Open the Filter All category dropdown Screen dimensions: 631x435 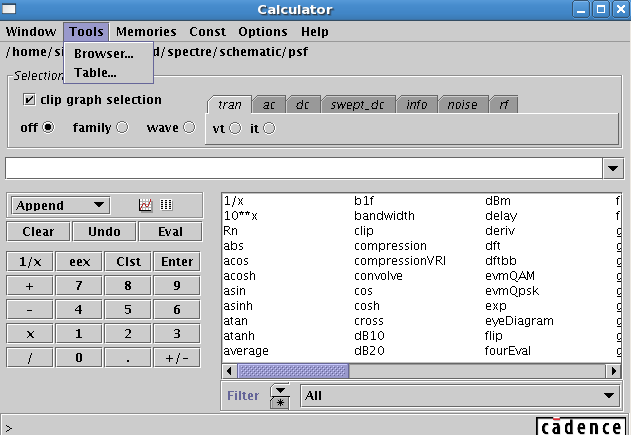pos(460,396)
